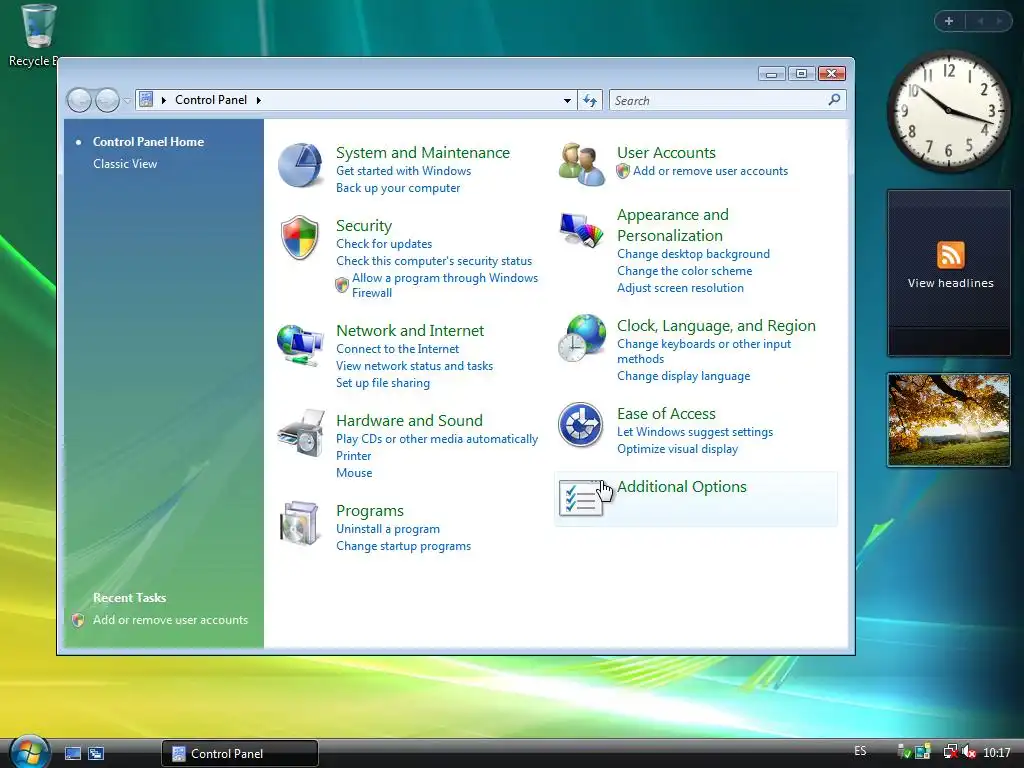This screenshot has width=1024, height=768.
Task: Open the Ease of Access icon
Action: click(x=581, y=424)
